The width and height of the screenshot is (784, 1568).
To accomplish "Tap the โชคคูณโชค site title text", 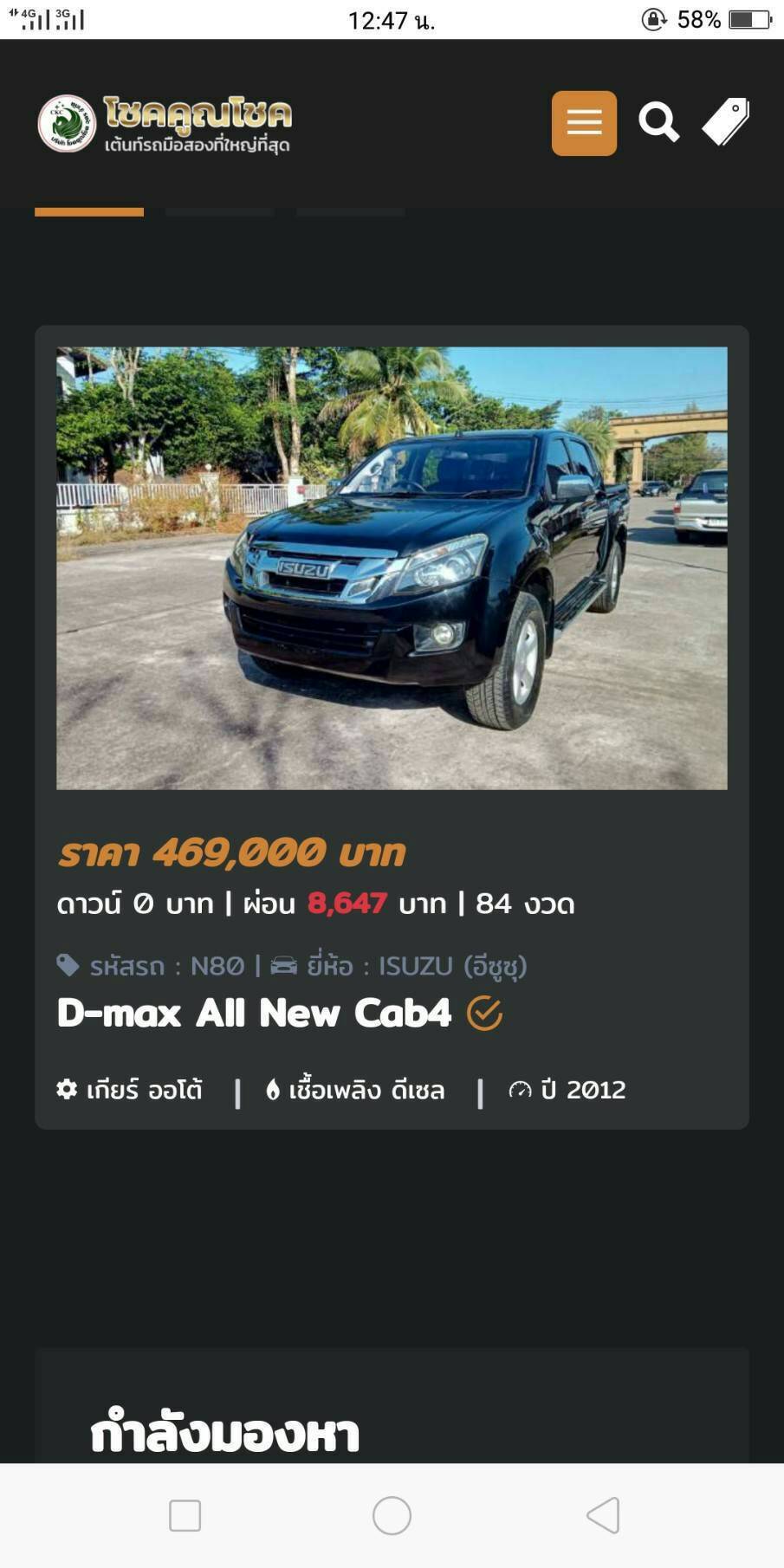I will 198,113.
